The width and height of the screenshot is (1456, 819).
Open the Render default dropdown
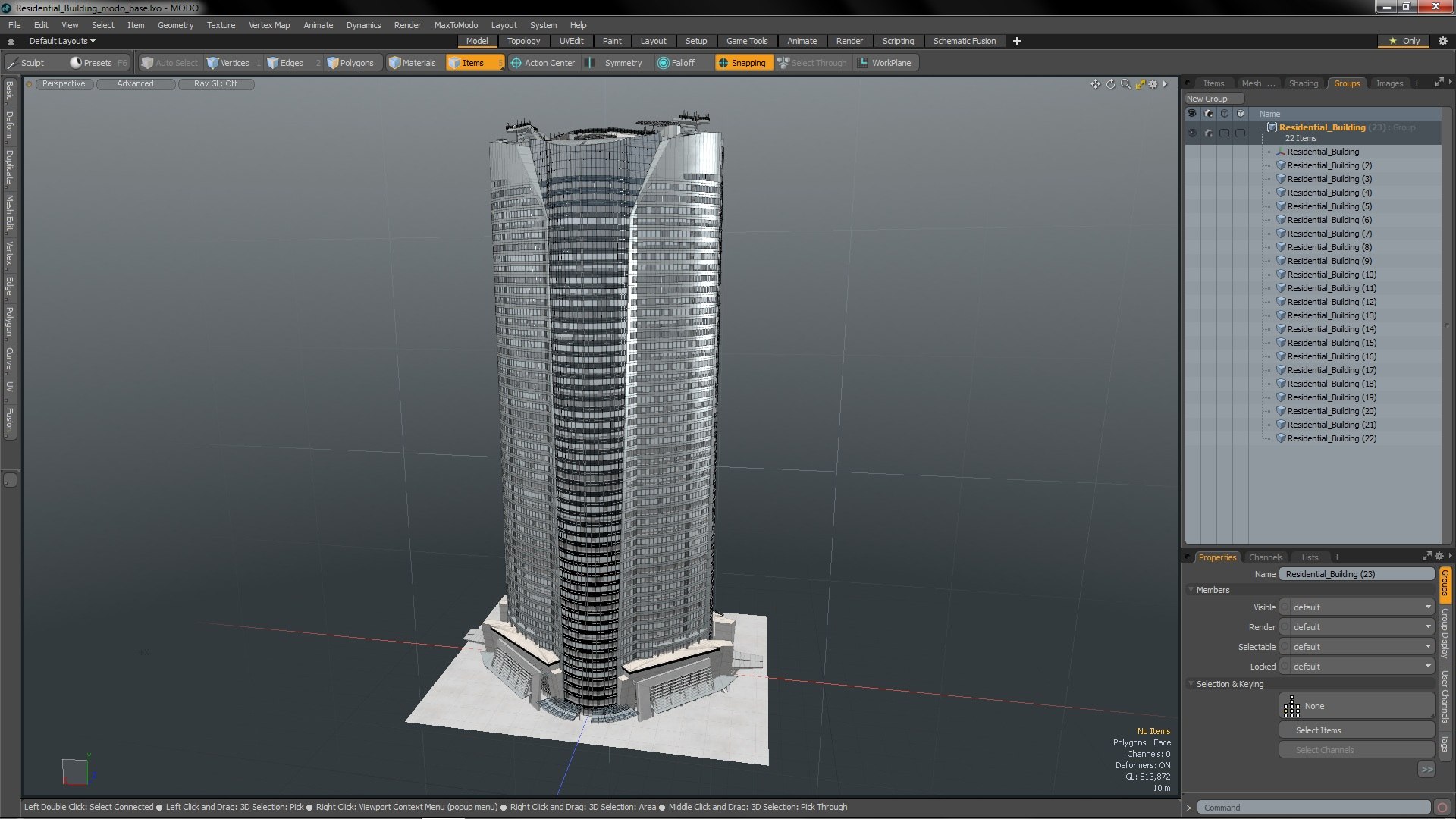(x=1357, y=627)
